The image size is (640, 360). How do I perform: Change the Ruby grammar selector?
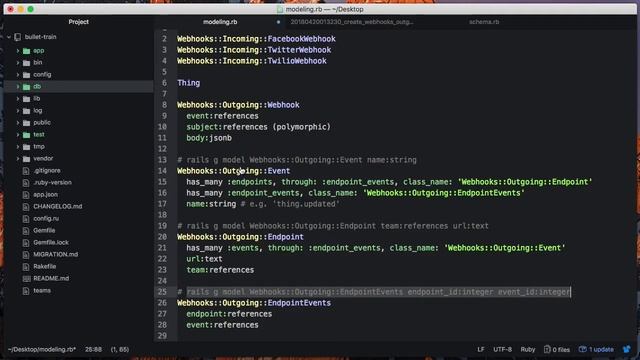[528, 350]
